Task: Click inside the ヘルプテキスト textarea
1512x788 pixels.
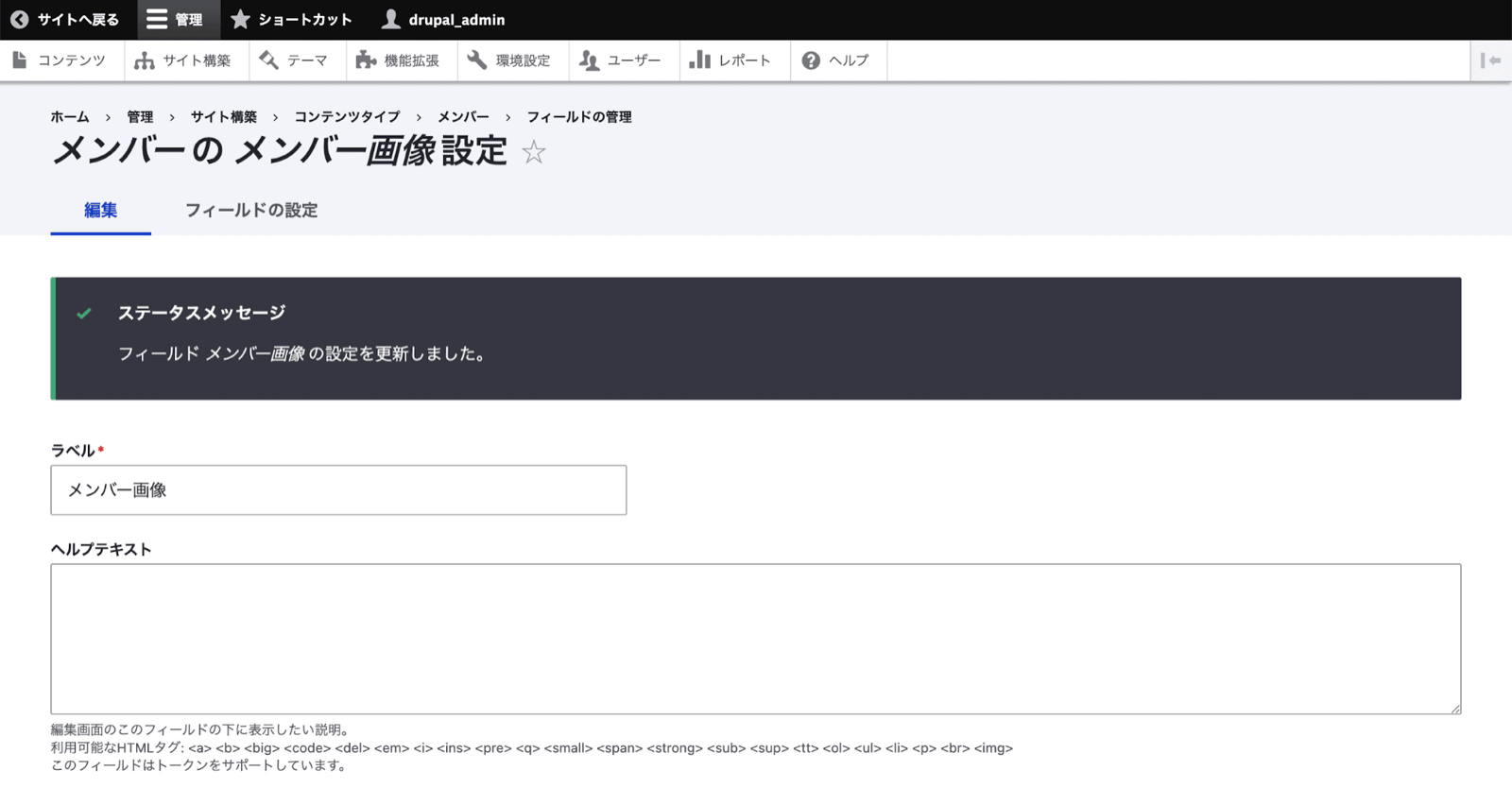Action: coord(756,639)
